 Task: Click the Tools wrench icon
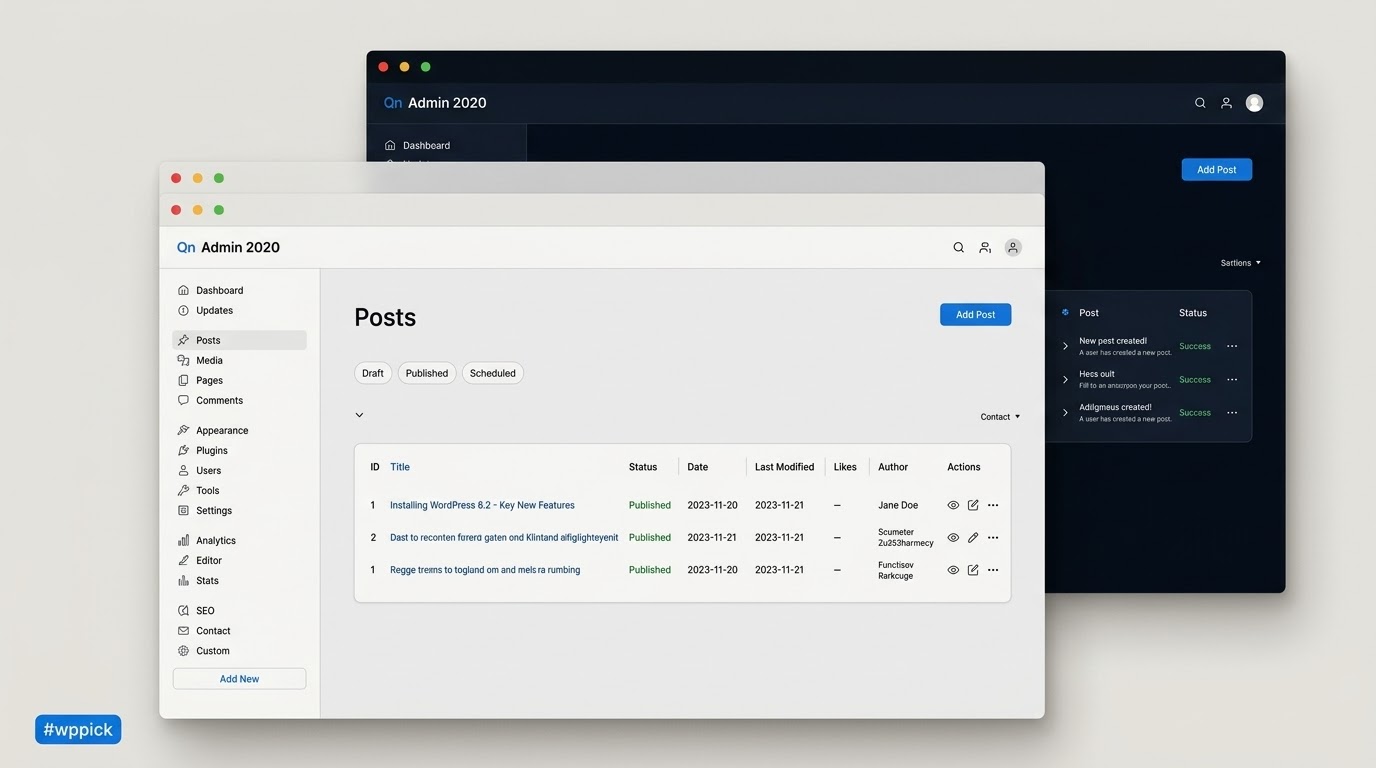click(x=183, y=490)
